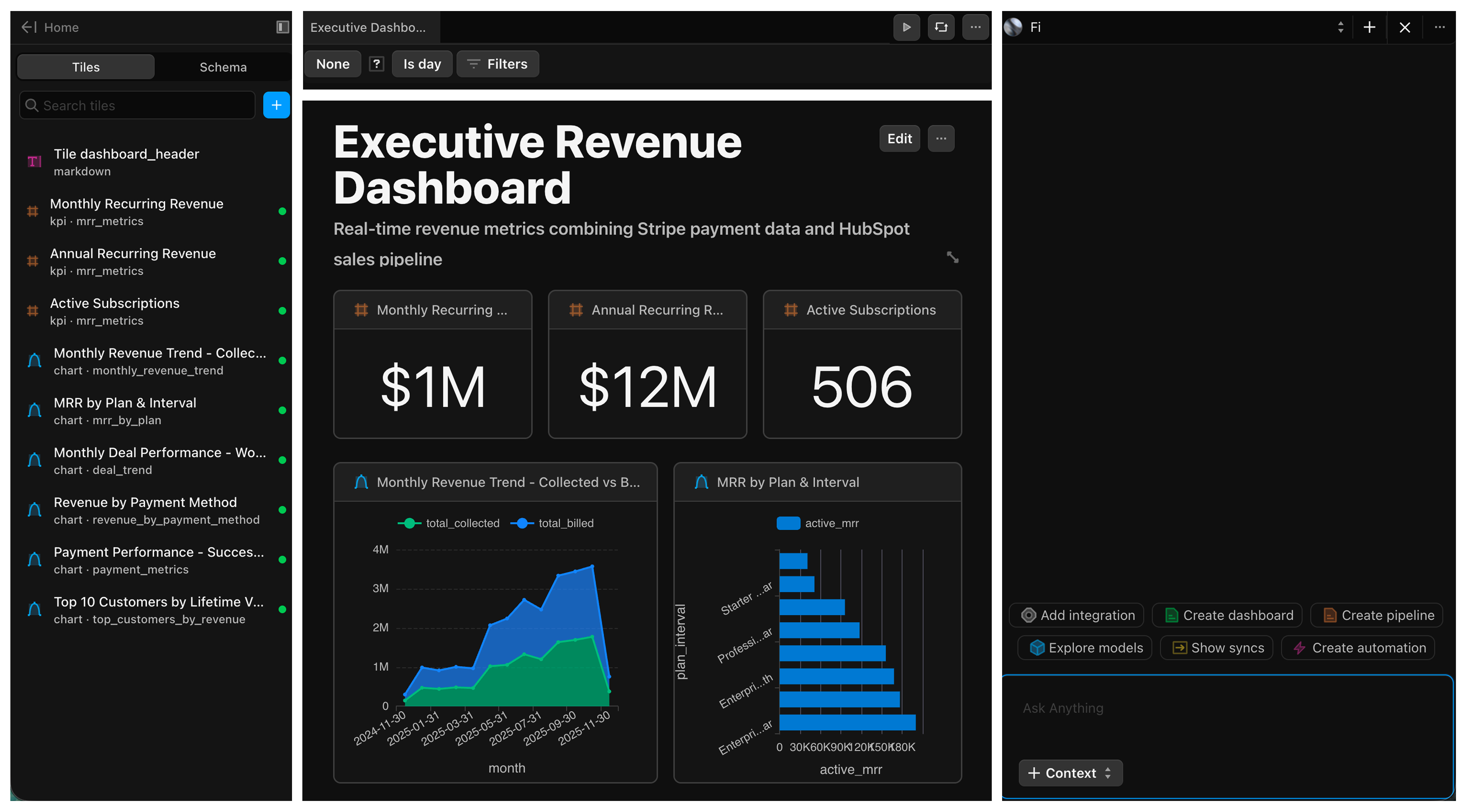Select the markdown icon on Tile dashboard_header
This screenshot has width=1467, height=812.
(x=34, y=161)
